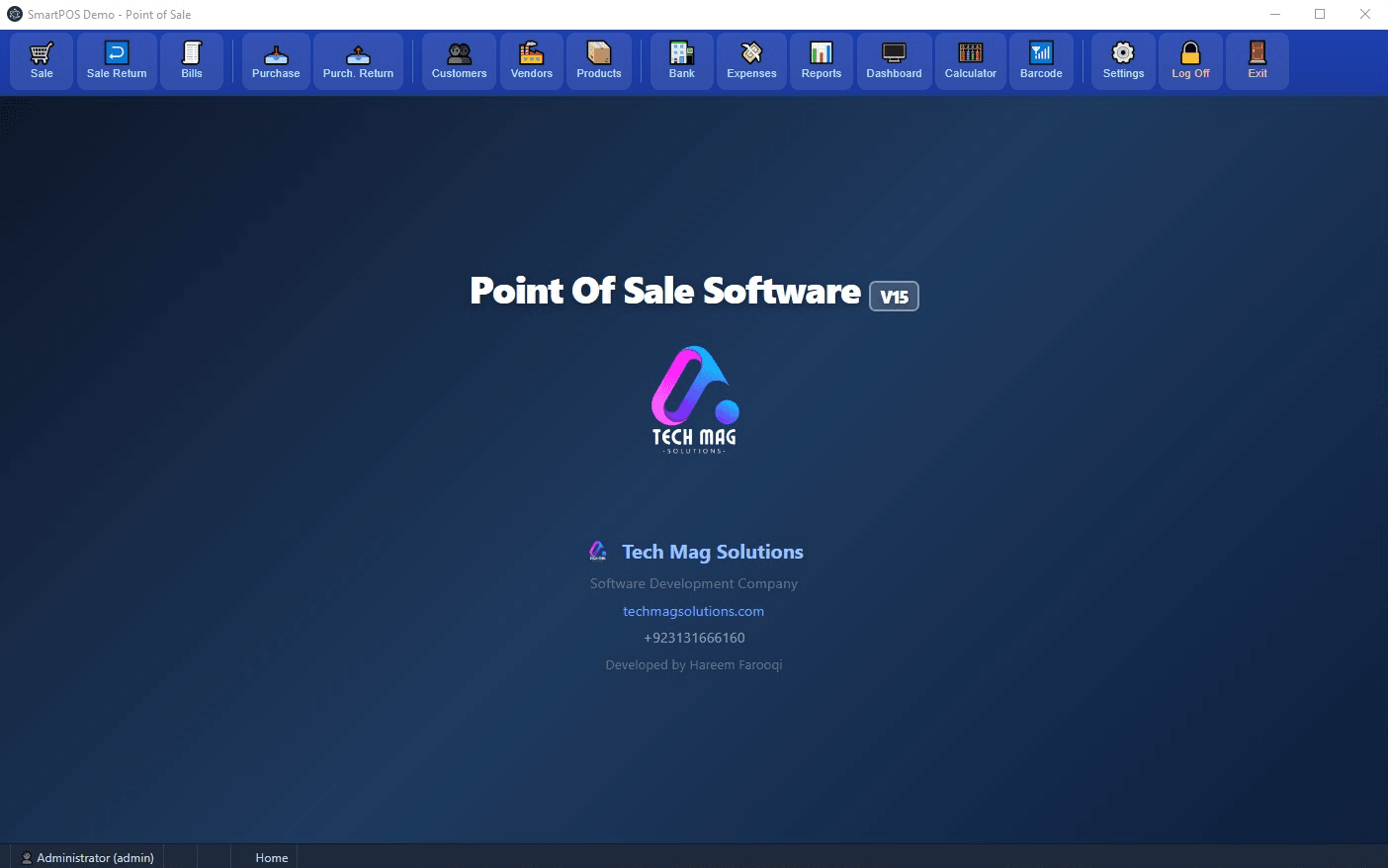Select Home in the status bar
The width and height of the screenshot is (1388, 868).
(271, 857)
